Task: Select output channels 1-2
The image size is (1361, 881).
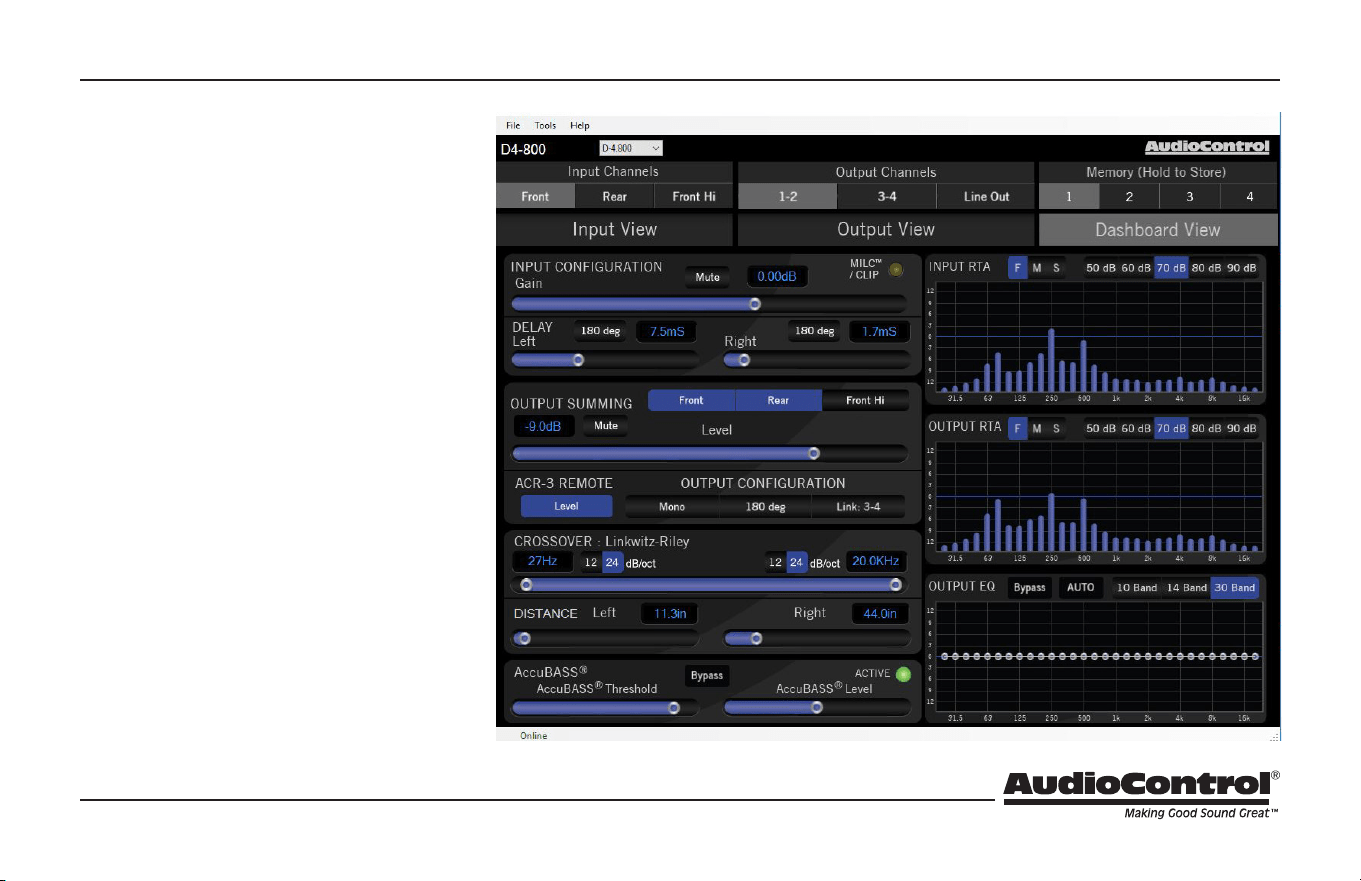Action: tap(787, 197)
